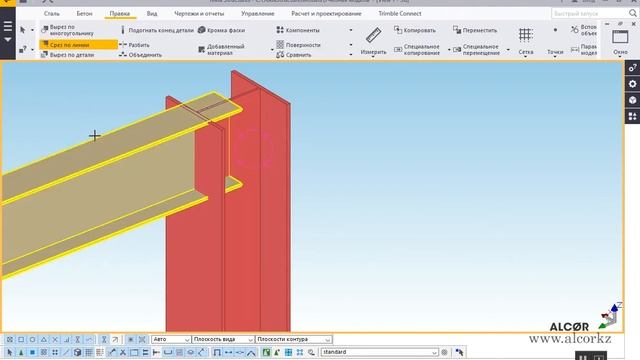Toggle select grid switch
This screenshot has height=360, width=640.
click(x=89, y=352)
